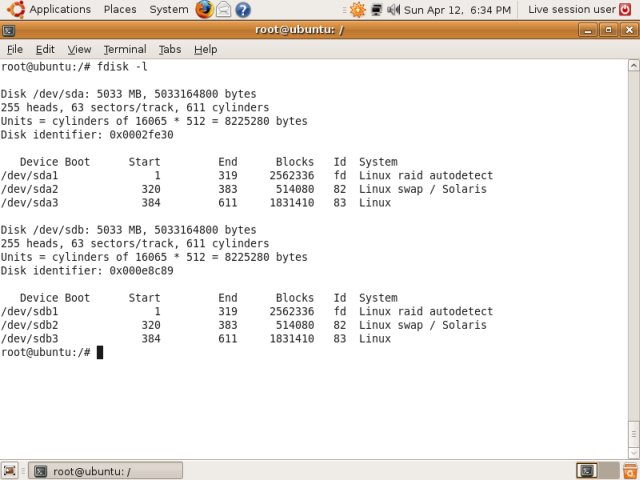Click 'Linux raid autodetect' on the sda1 row
Viewport: 640px width, 480px height.
click(426, 176)
